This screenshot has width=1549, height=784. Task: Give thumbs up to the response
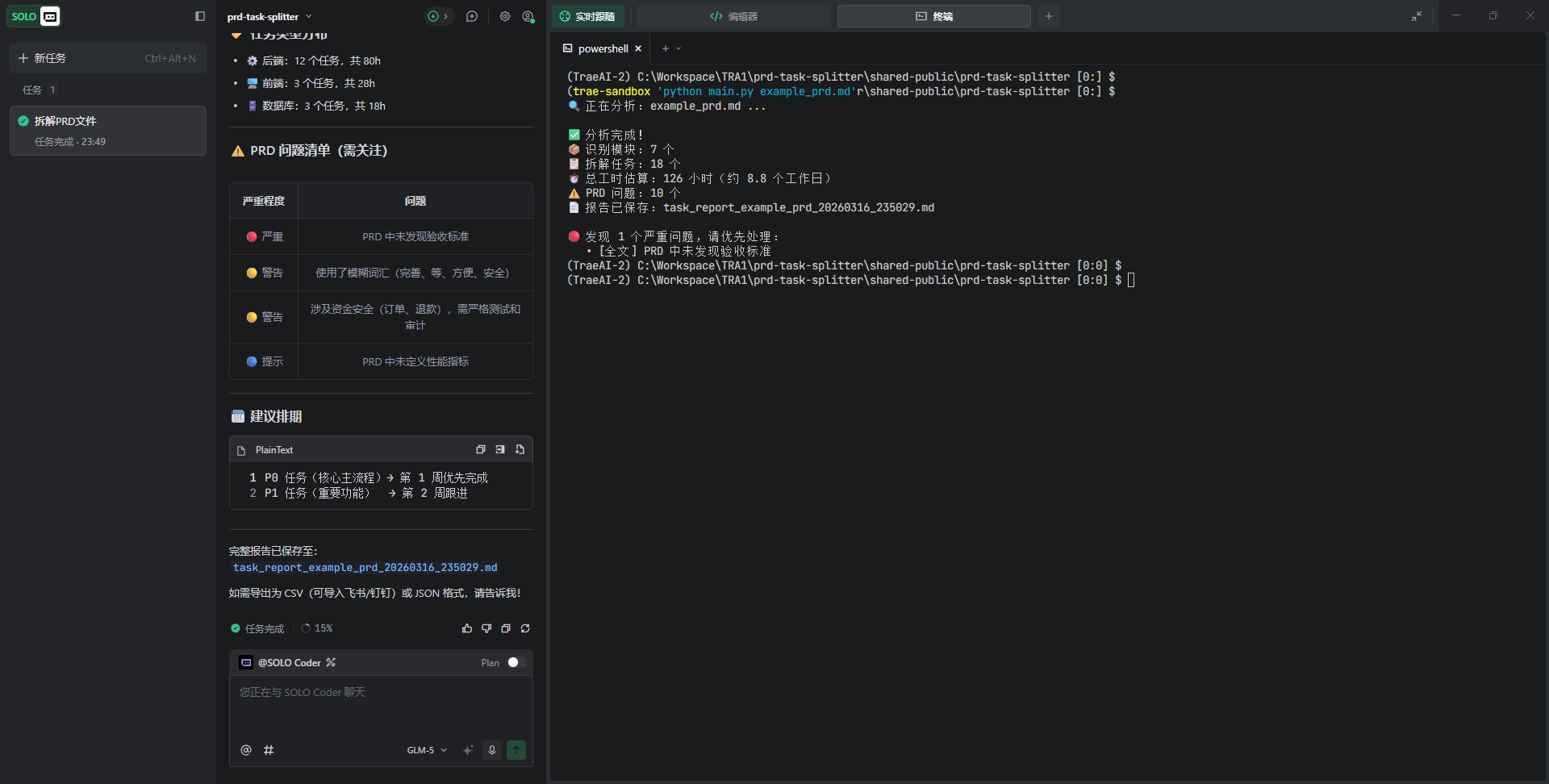click(467, 628)
